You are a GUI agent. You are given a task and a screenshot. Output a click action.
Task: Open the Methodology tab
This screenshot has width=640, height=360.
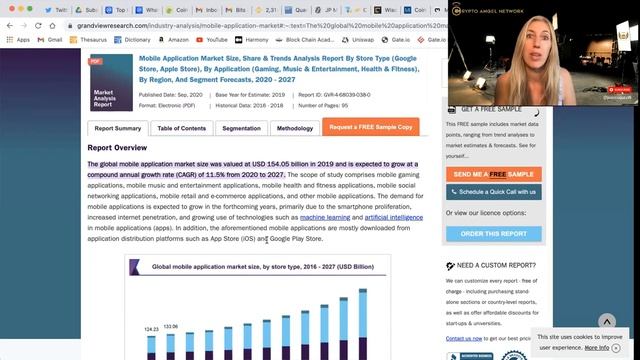[x=295, y=128]
